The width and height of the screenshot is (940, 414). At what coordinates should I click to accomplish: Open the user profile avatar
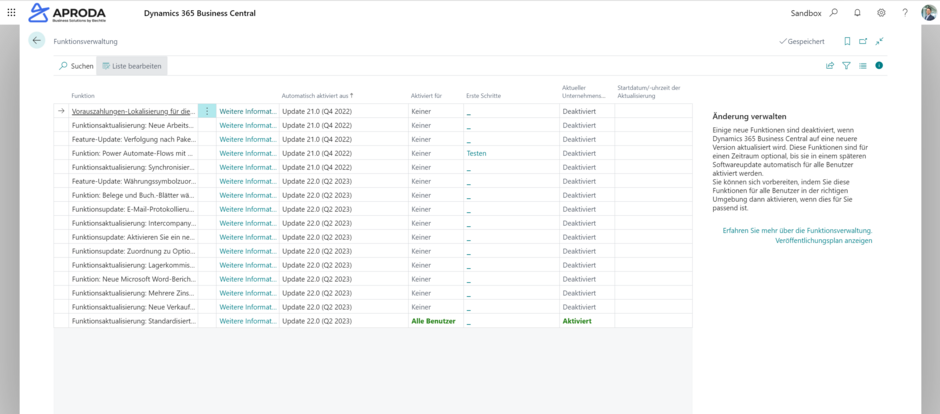coord(929,13)
